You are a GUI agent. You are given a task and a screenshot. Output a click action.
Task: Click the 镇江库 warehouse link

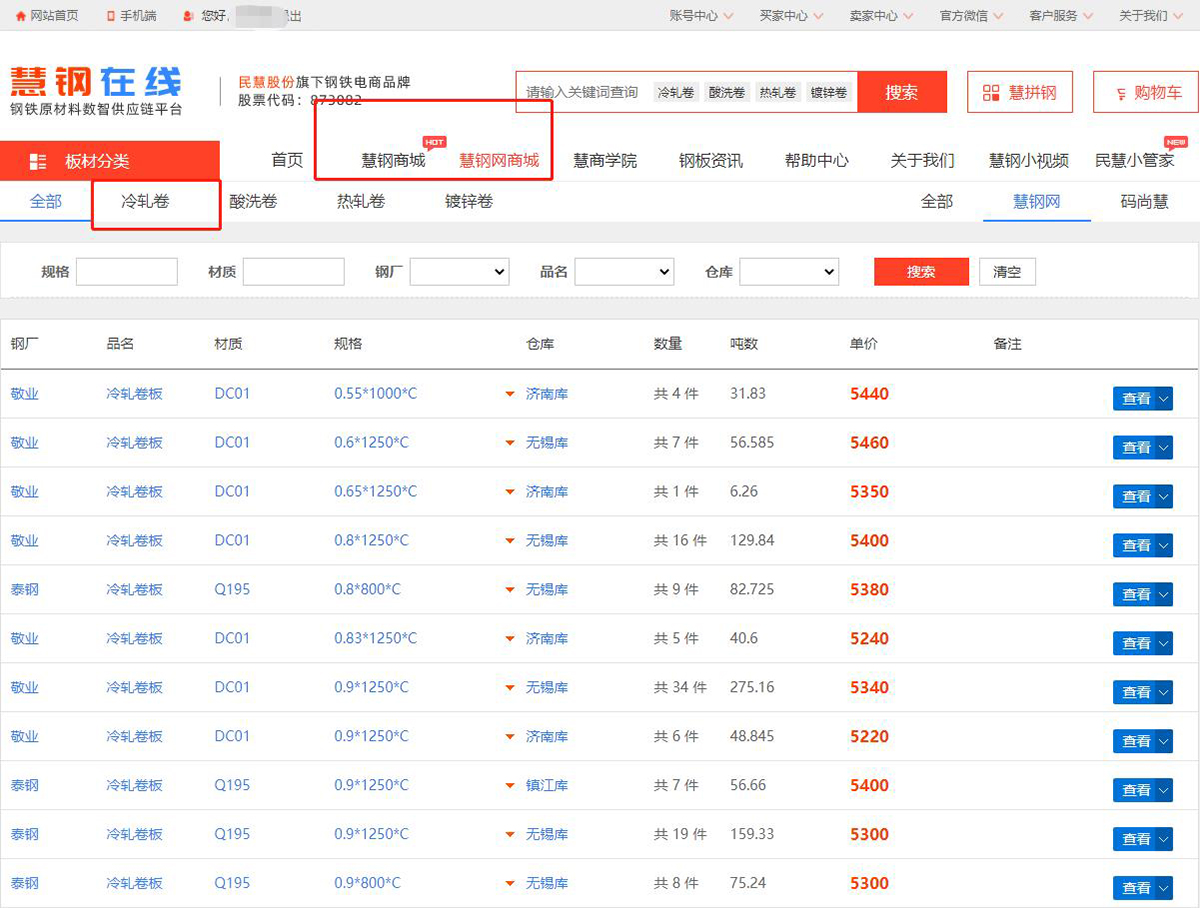(547, 786)
